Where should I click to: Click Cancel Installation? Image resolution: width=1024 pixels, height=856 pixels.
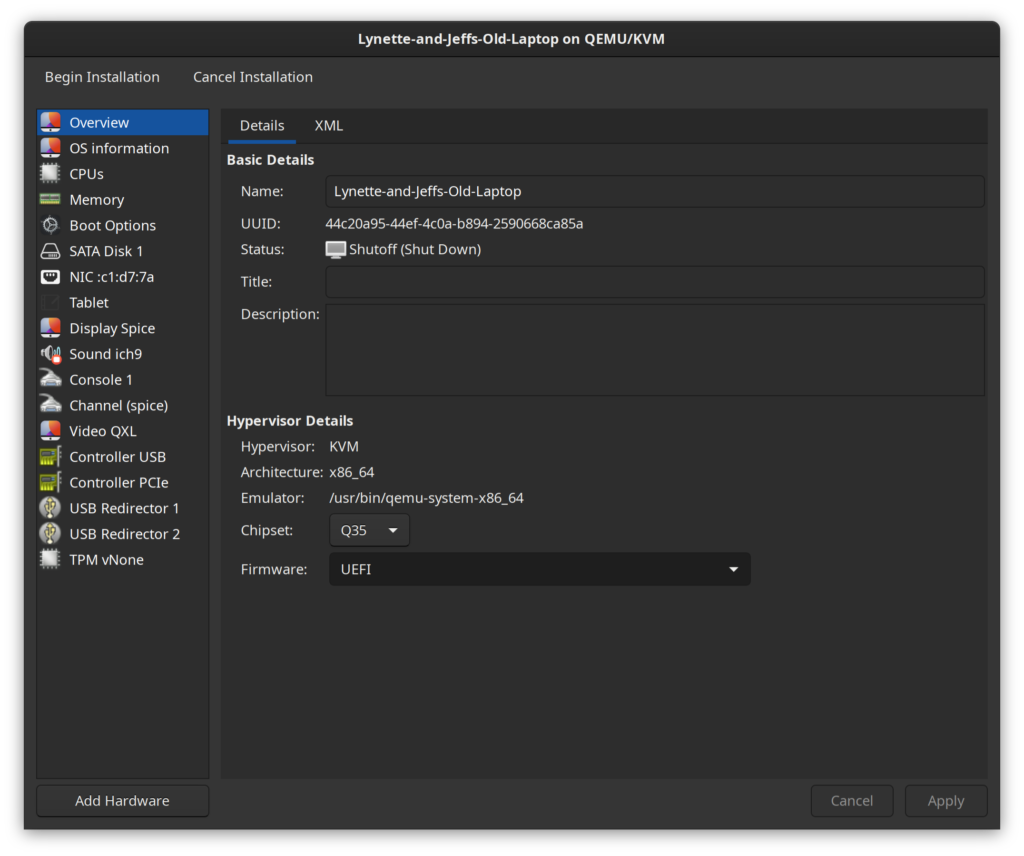pos(253,77)
